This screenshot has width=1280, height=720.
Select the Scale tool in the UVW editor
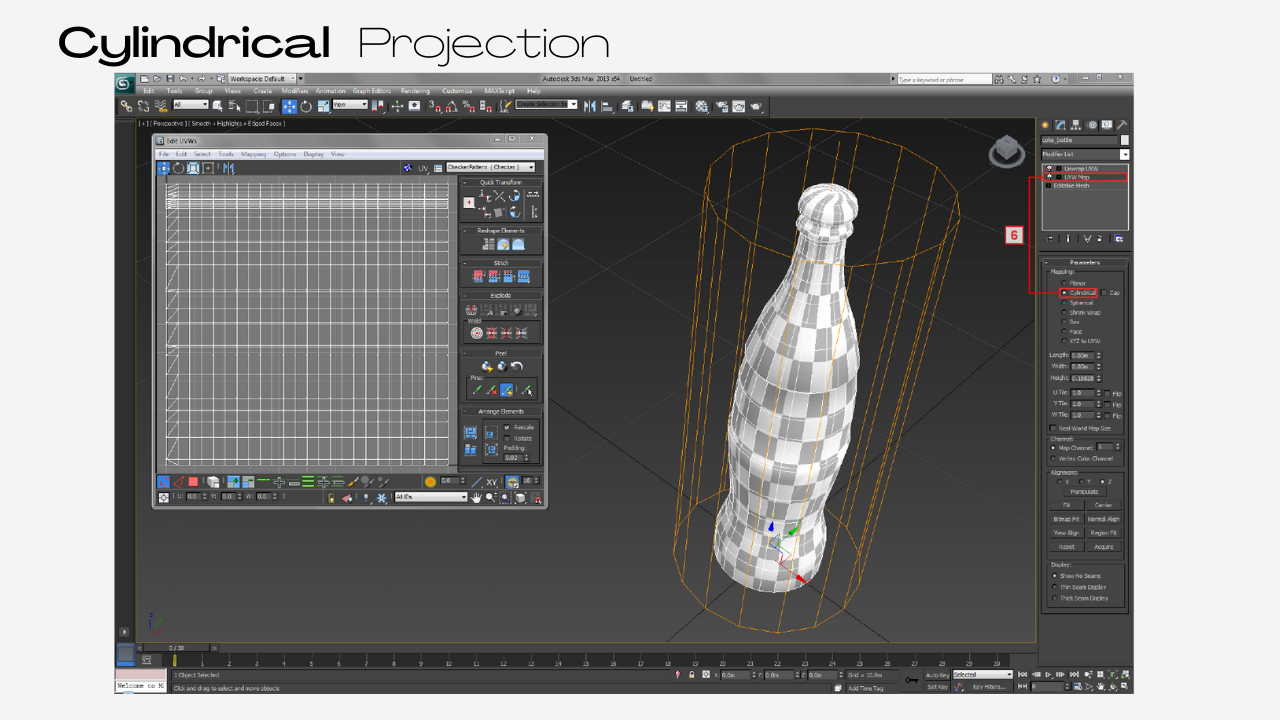194,168
